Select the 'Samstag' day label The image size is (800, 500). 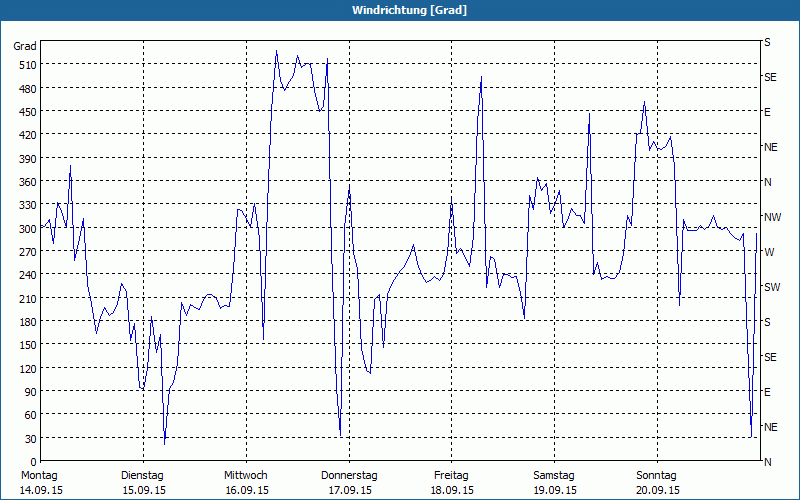pyautogui.click(x=554, y=476)
